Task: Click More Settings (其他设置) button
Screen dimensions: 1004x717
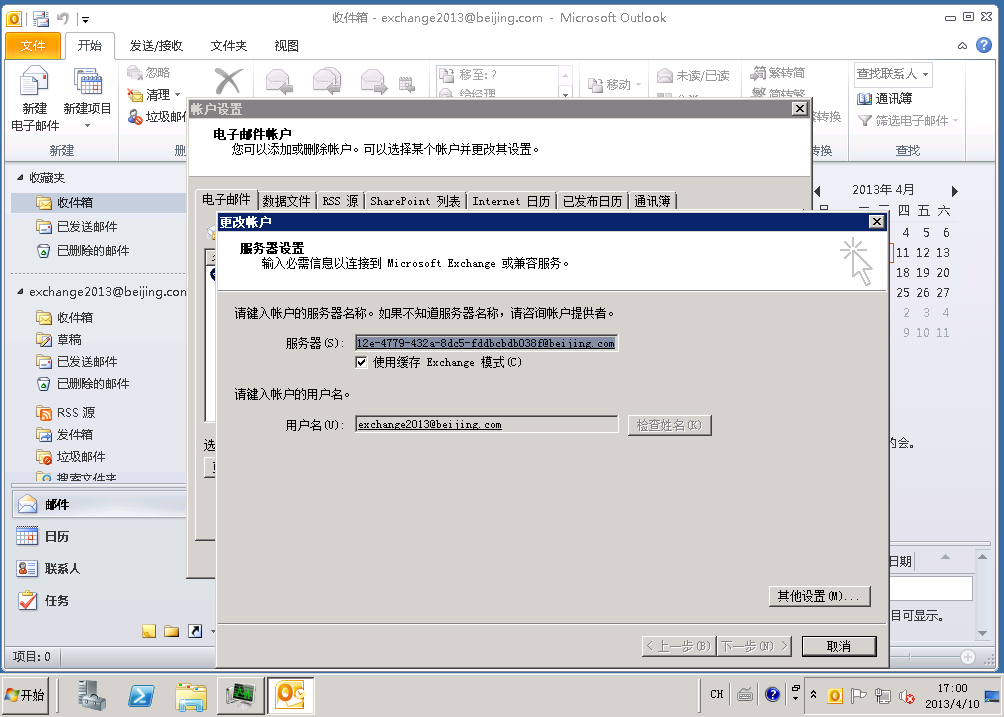Action: click(820, 596)
